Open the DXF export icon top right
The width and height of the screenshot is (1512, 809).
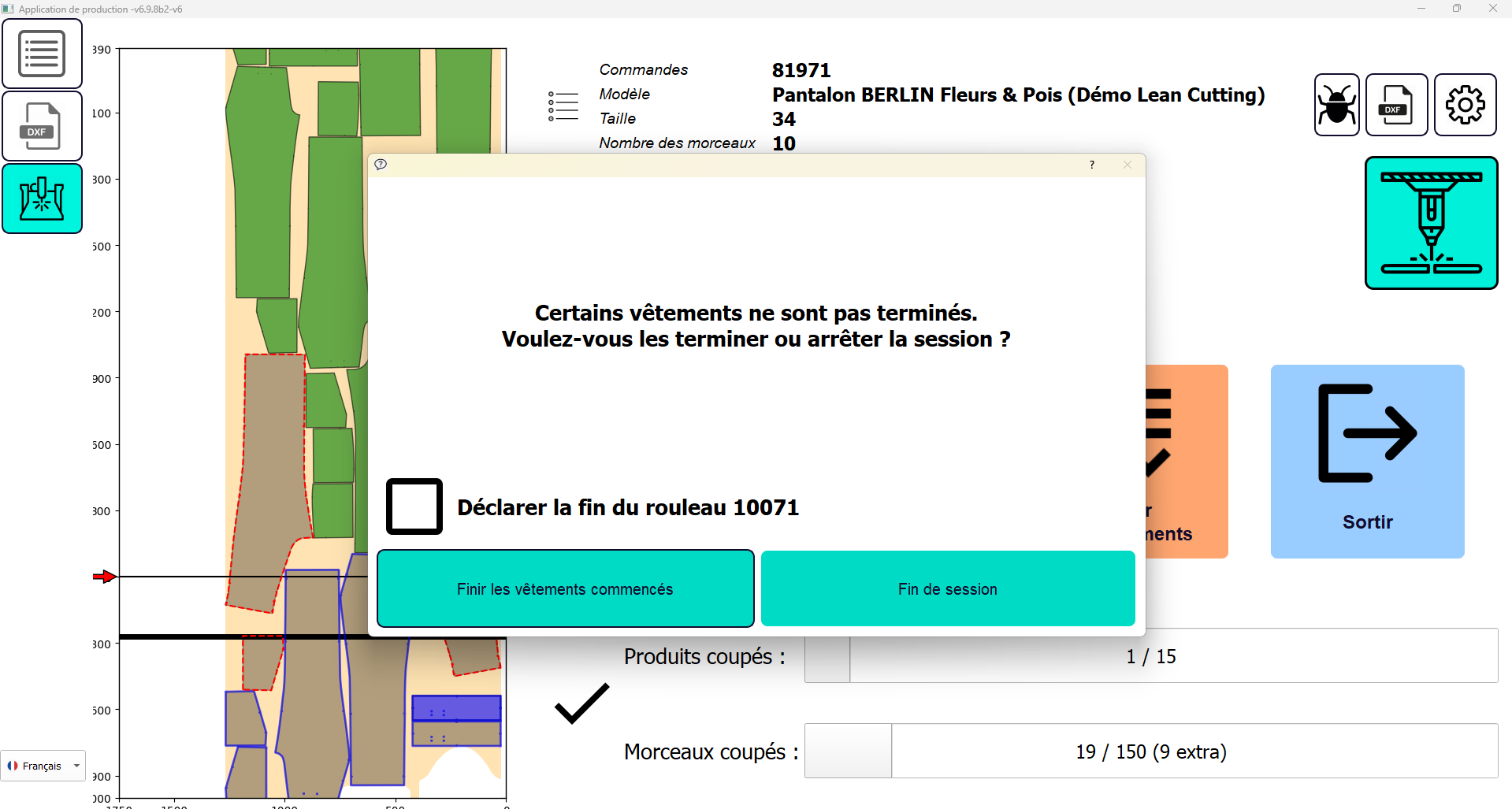coord(1396,105)
